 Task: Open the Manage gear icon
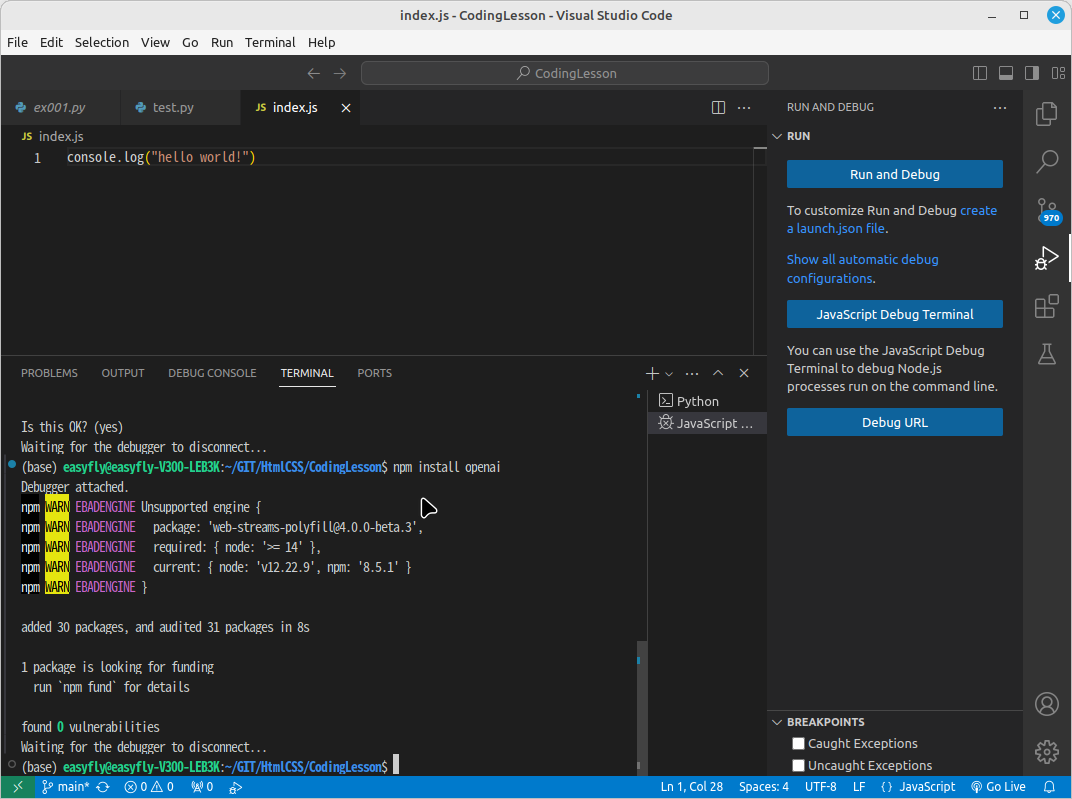click(x=1046, y=752)
